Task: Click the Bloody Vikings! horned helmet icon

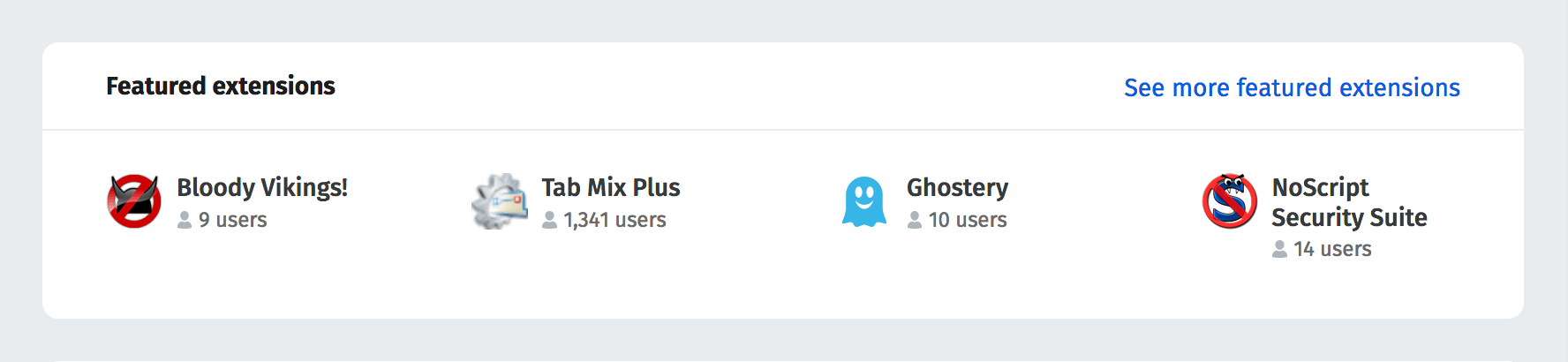Action: 134,201
